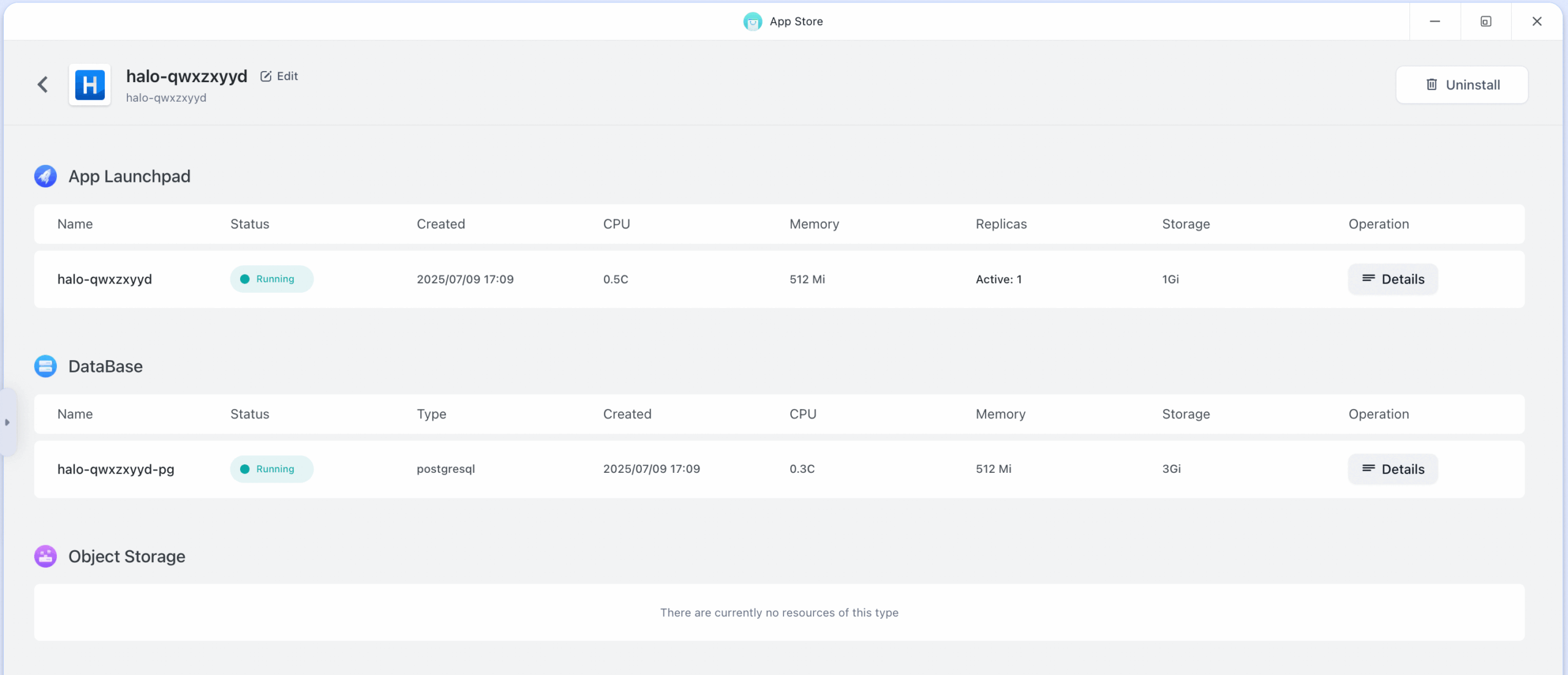The width and height of the screenshot is (1568, 675).
Task: Click the App Launchpad rocket icon
Action: (x=45, y=176)
